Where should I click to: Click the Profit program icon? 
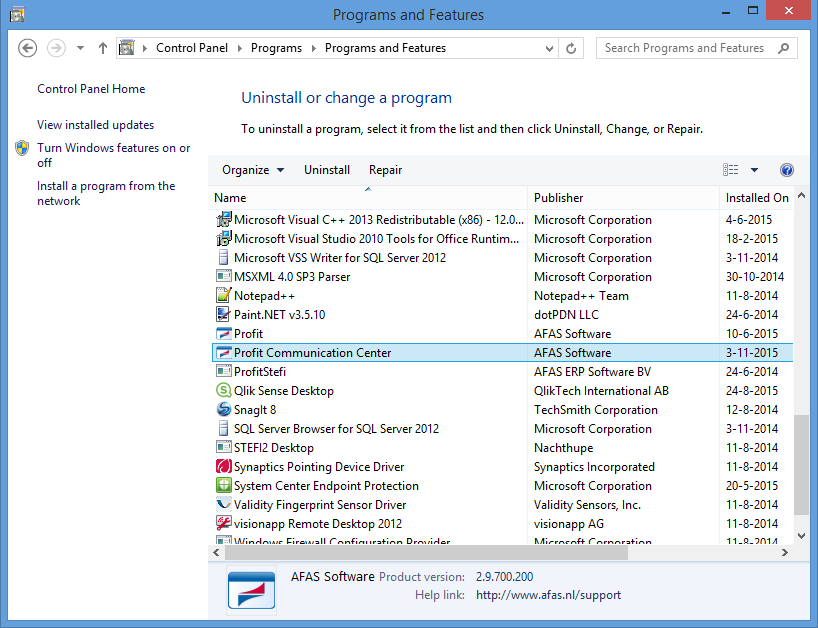pyautogui.click(x=224, y=334)
